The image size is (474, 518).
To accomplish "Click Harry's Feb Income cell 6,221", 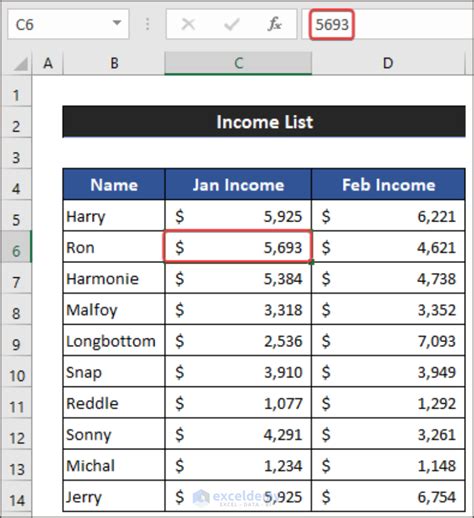I will pyautogui.click(x=388, y=216).
